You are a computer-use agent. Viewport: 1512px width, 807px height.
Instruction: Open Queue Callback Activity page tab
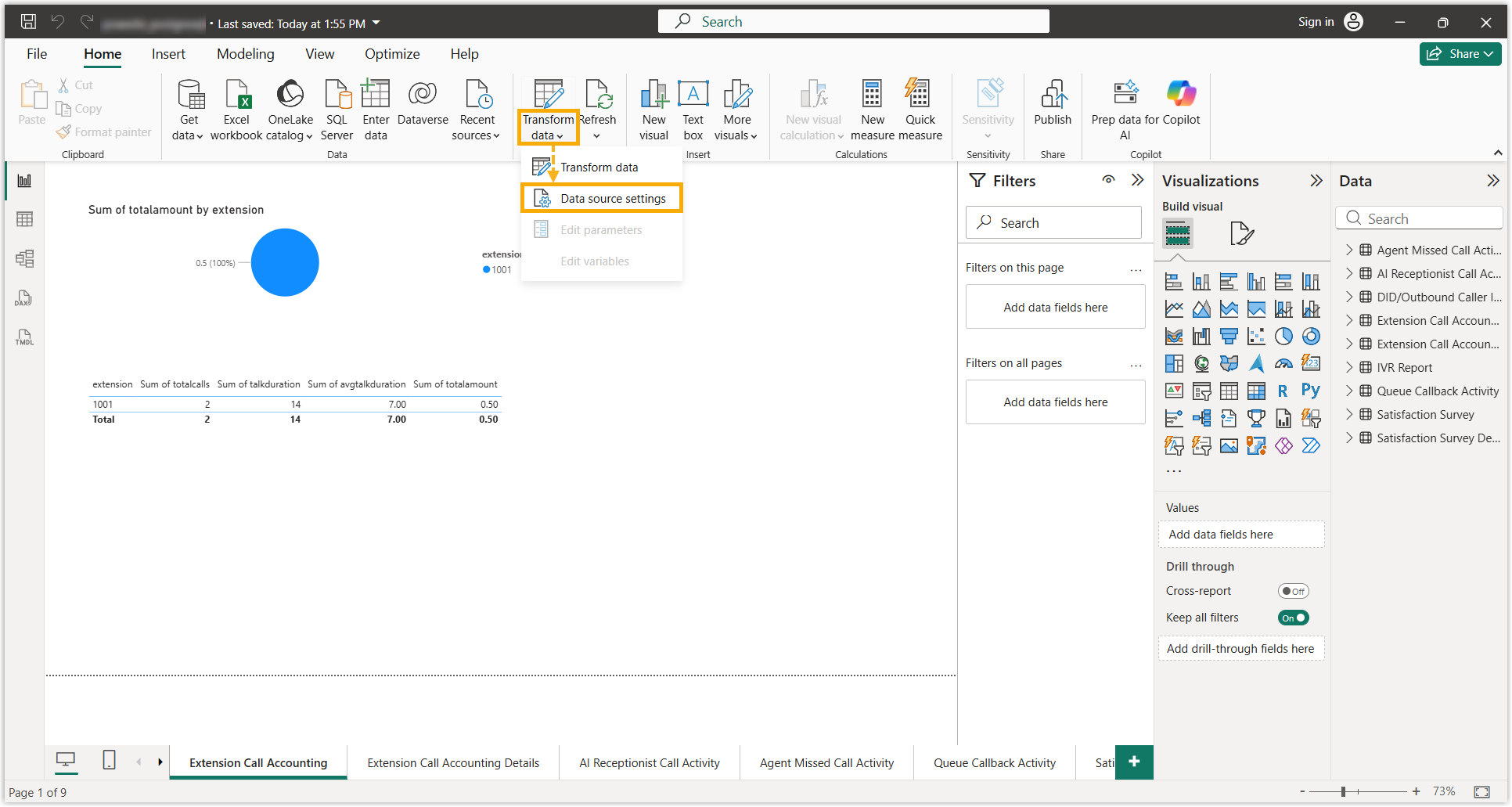click(x=995, y=763)
